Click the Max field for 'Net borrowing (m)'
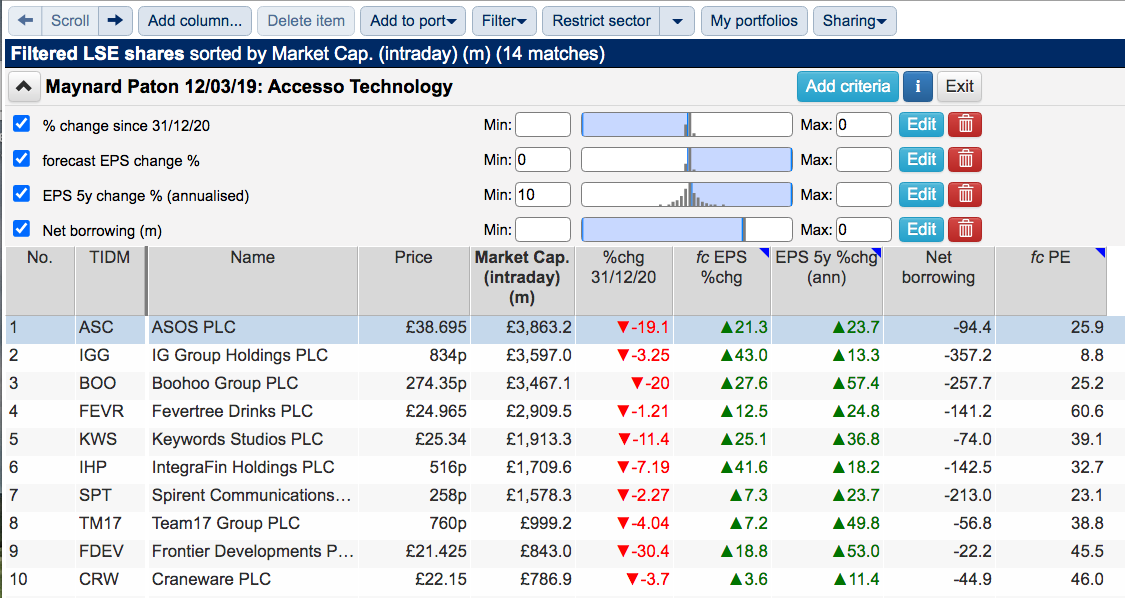This screenshot has width=1125, height=598. 864,230
